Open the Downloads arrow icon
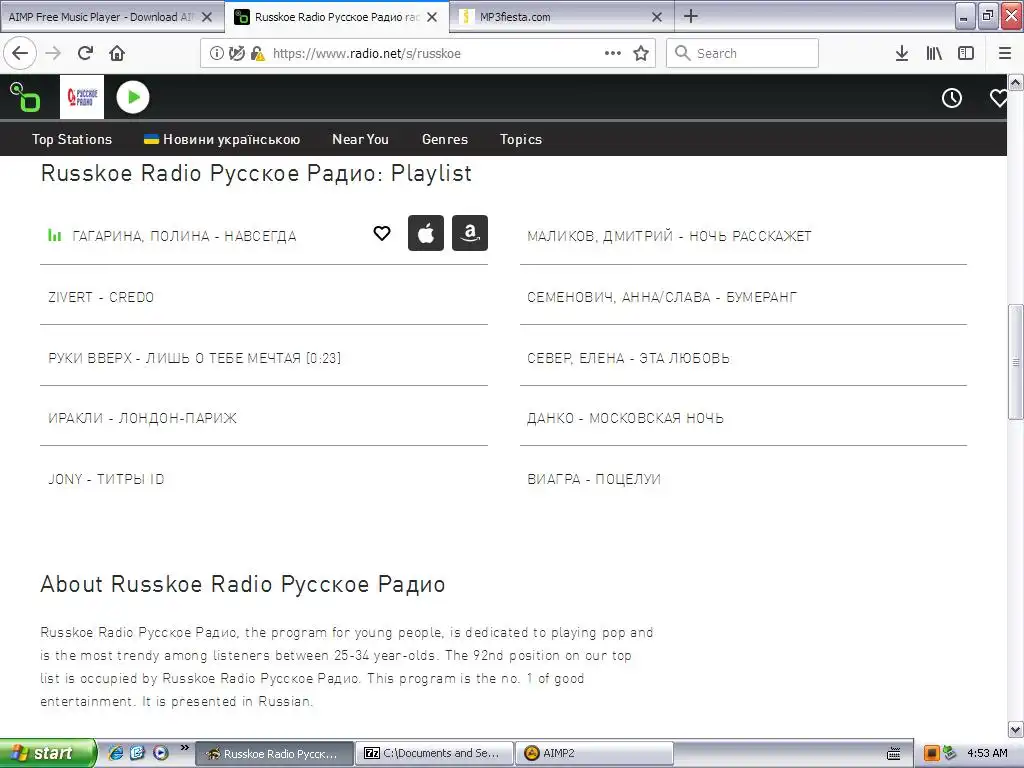This screenshot has height=768, width=1024. coord(901,54)
